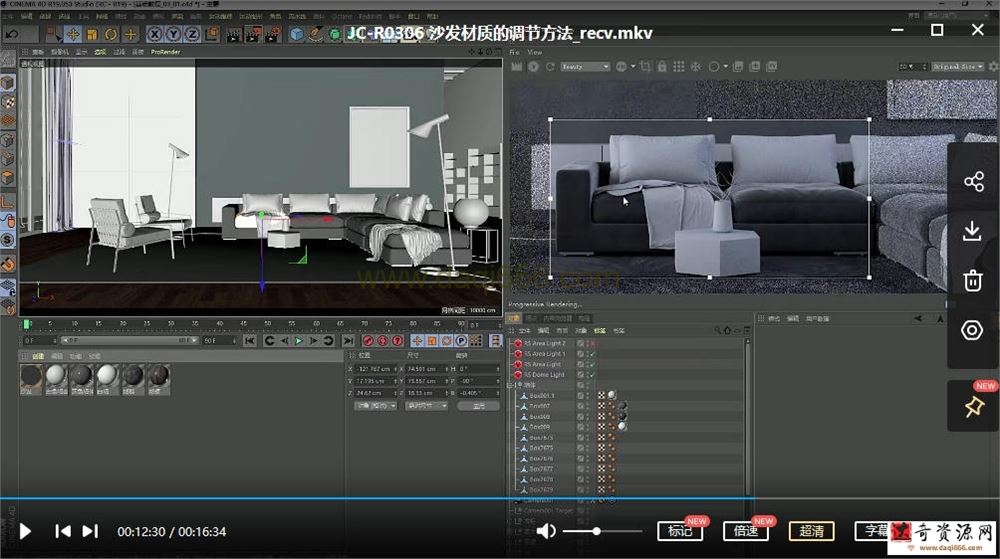Mute the video player volume
Image resolution: width=1000 pixels, height=559 pixels.
pyautogui.click(x=545, y=531)
